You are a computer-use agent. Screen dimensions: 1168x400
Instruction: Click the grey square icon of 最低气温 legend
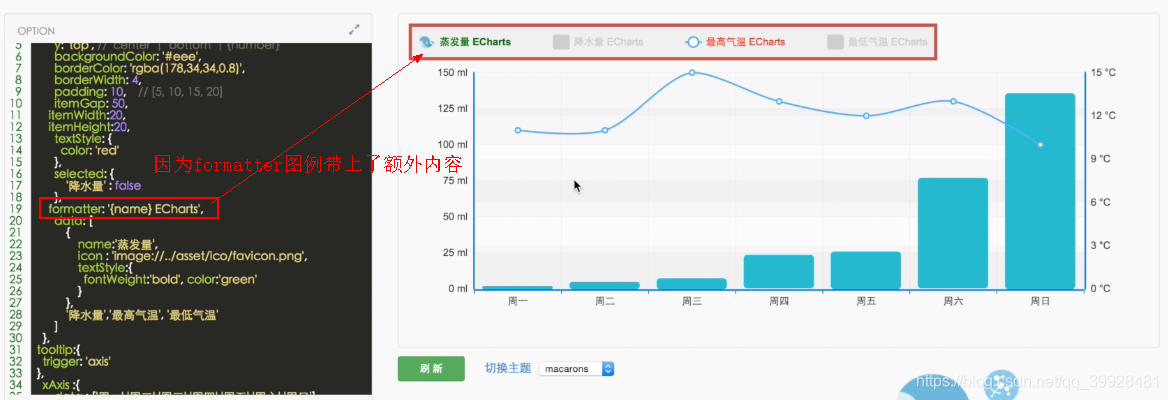(x=835, y=42)
